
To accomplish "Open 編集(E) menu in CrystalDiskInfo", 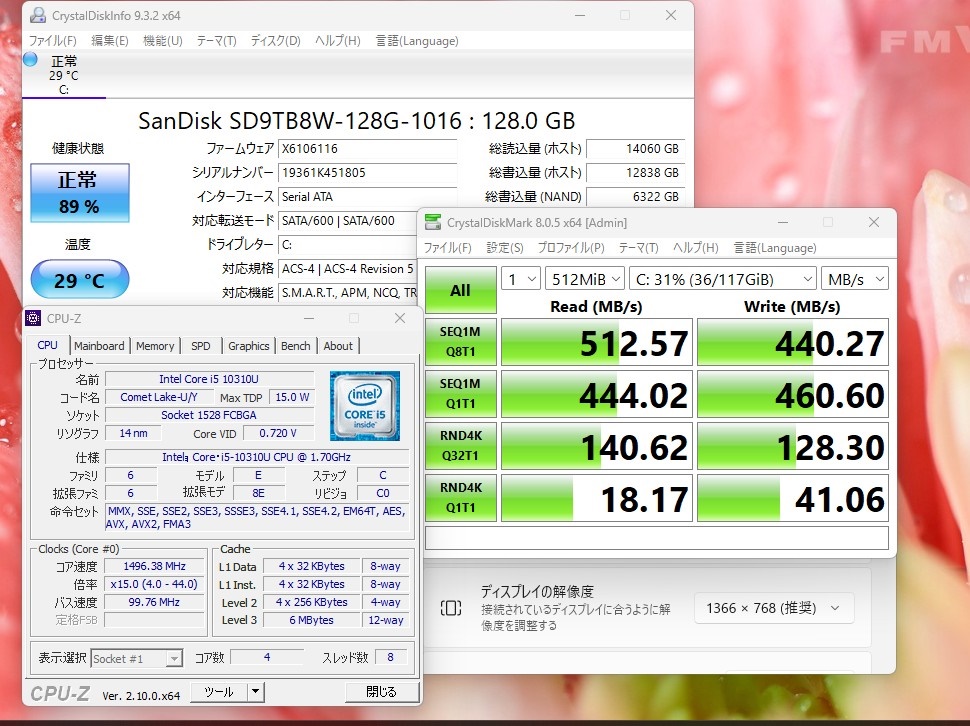I will [x=109, y=41].
